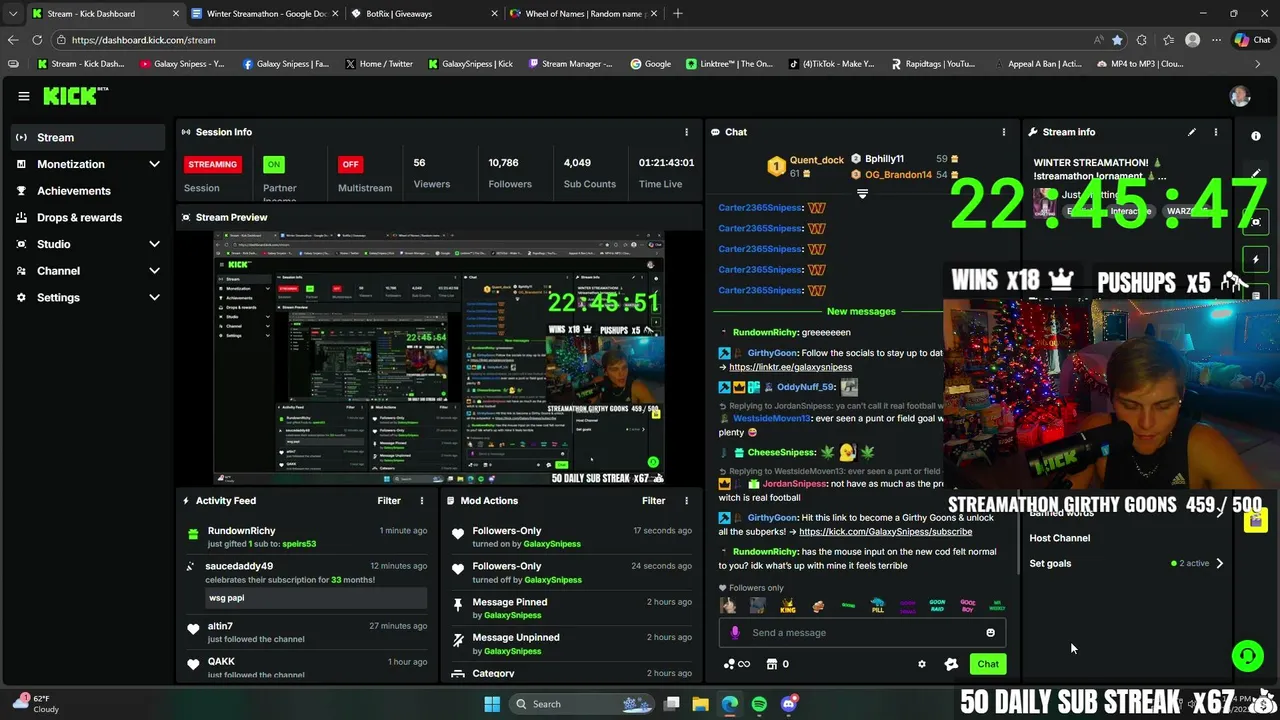Click the Spotify icon in the taskbar

pos(759,704)
